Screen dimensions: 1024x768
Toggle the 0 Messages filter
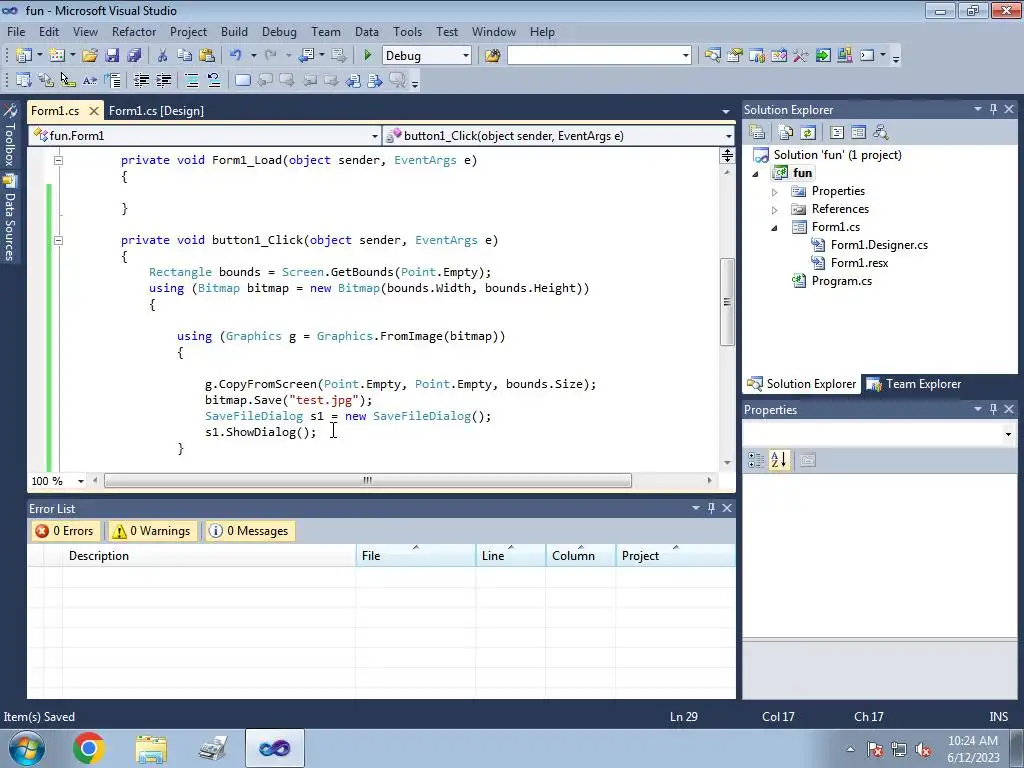click(x=248, y=531)
